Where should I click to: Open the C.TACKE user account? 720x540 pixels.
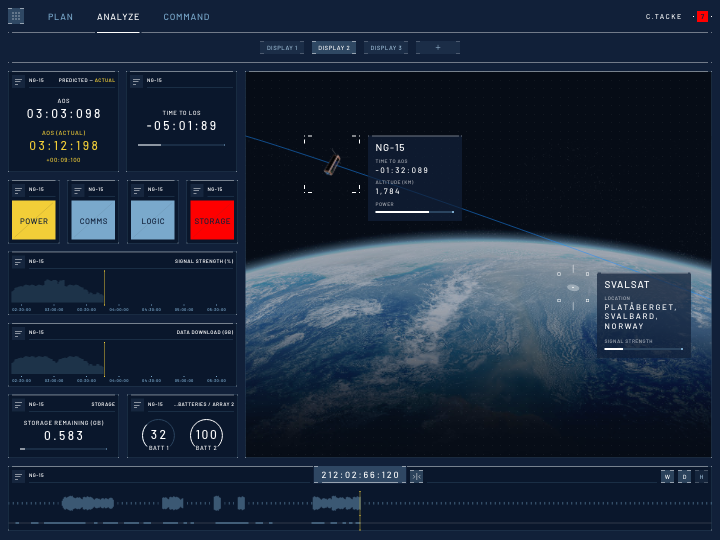click(x=664, y=17)
